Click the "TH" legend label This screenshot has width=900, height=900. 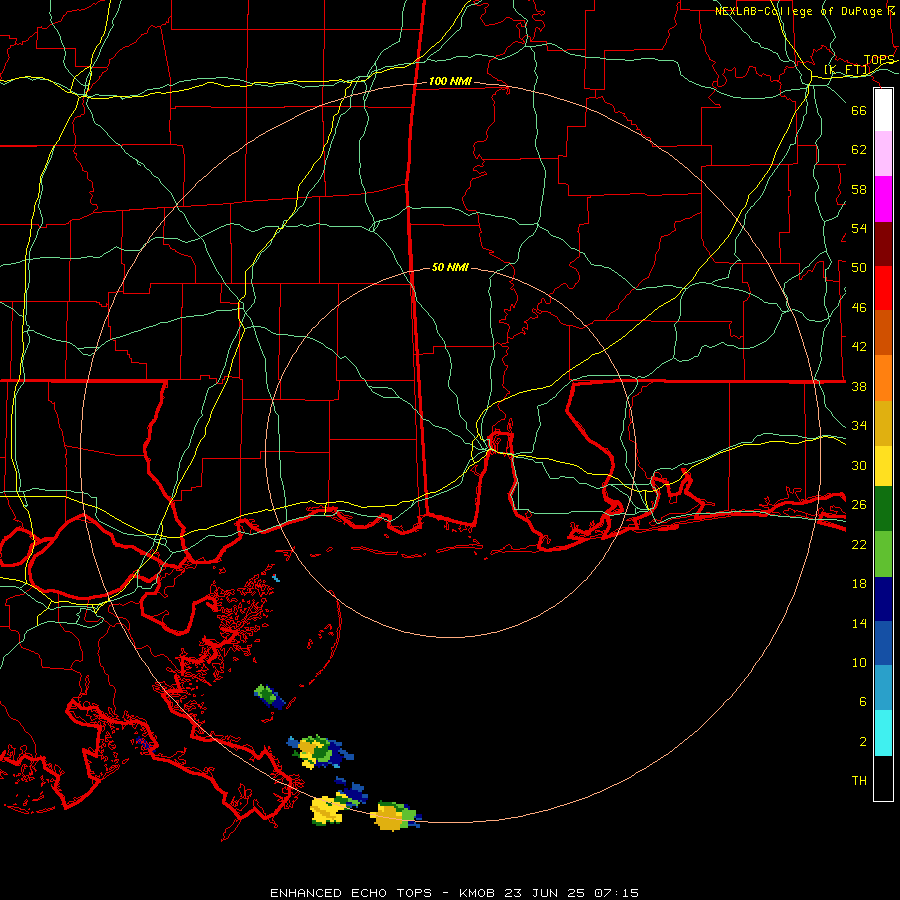[859, 781]
